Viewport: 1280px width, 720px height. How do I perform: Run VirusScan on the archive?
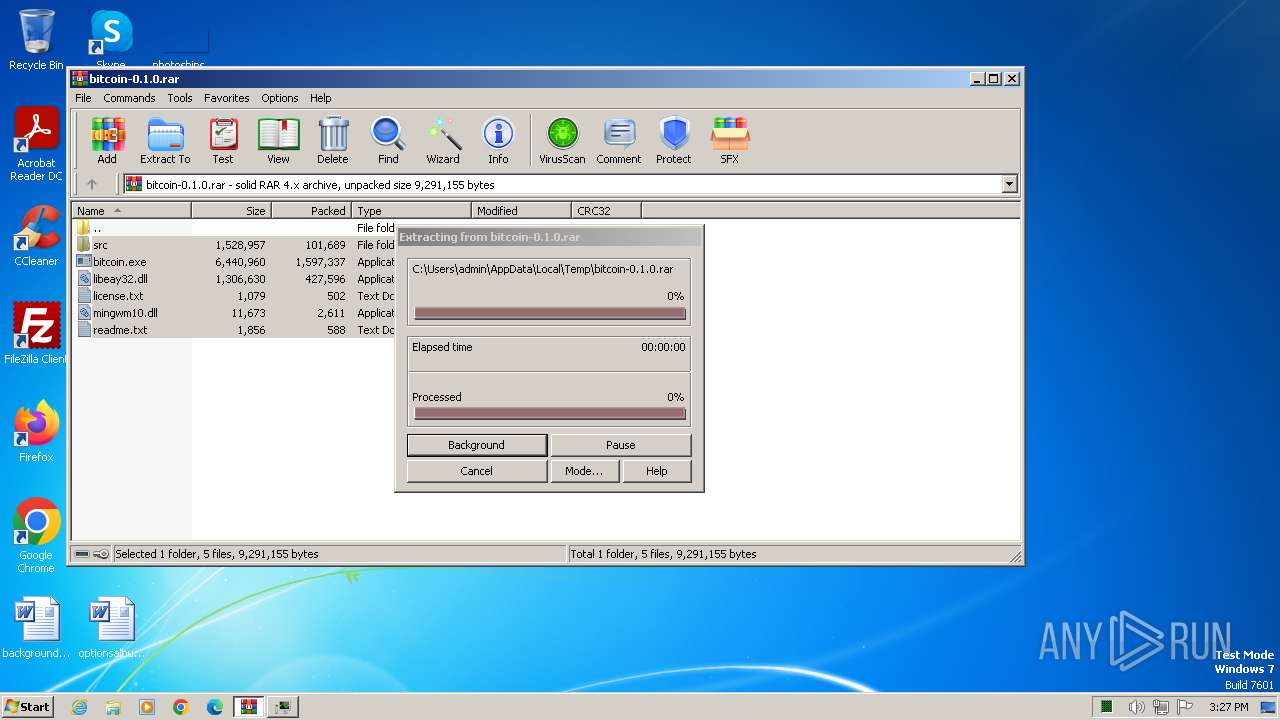(x=562, y=140)
